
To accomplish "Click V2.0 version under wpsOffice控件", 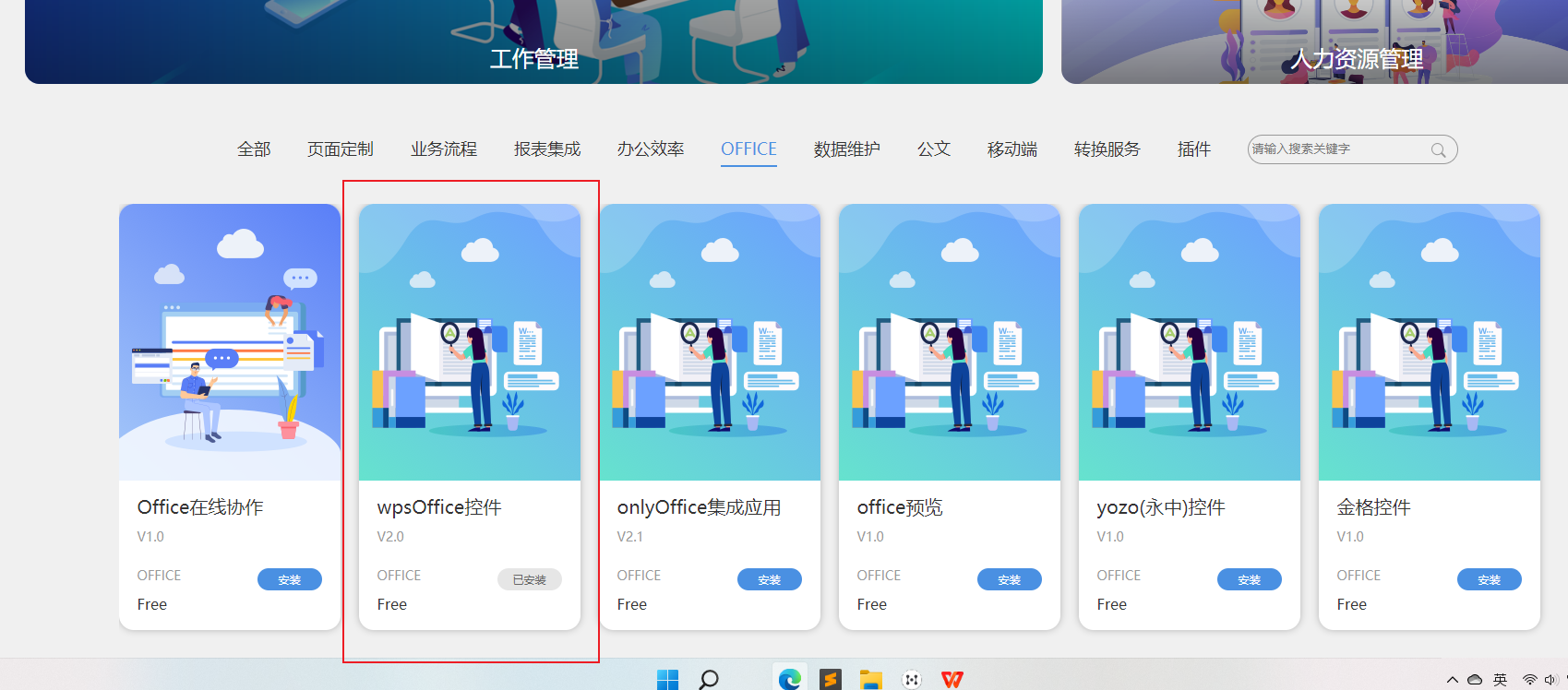I will [390, 537].
